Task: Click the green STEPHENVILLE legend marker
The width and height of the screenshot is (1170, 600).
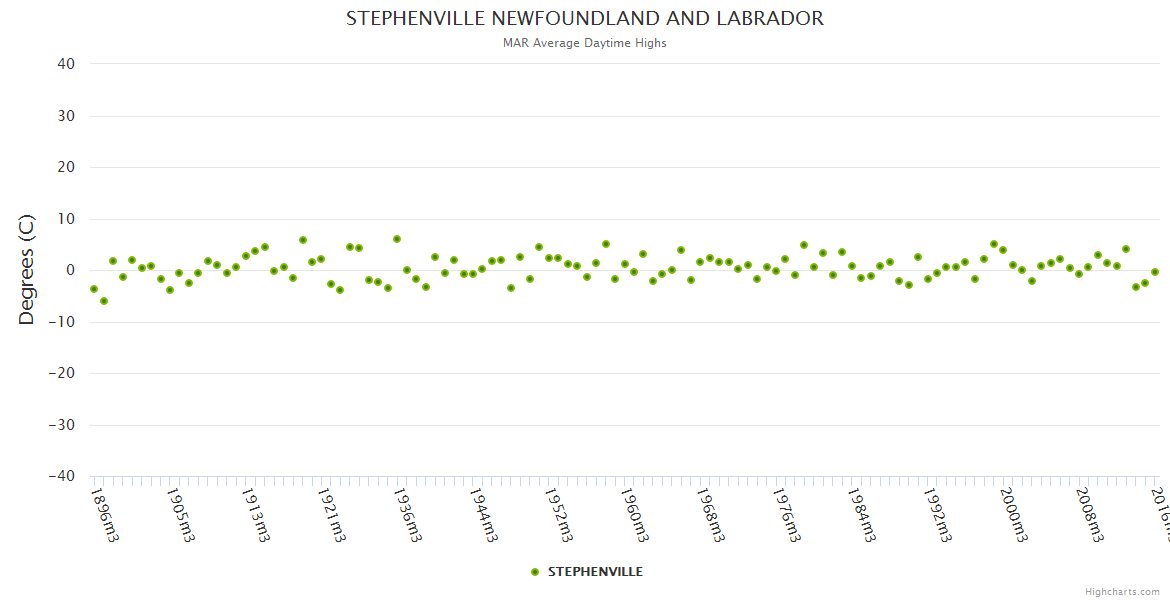Action: (534, 572)
